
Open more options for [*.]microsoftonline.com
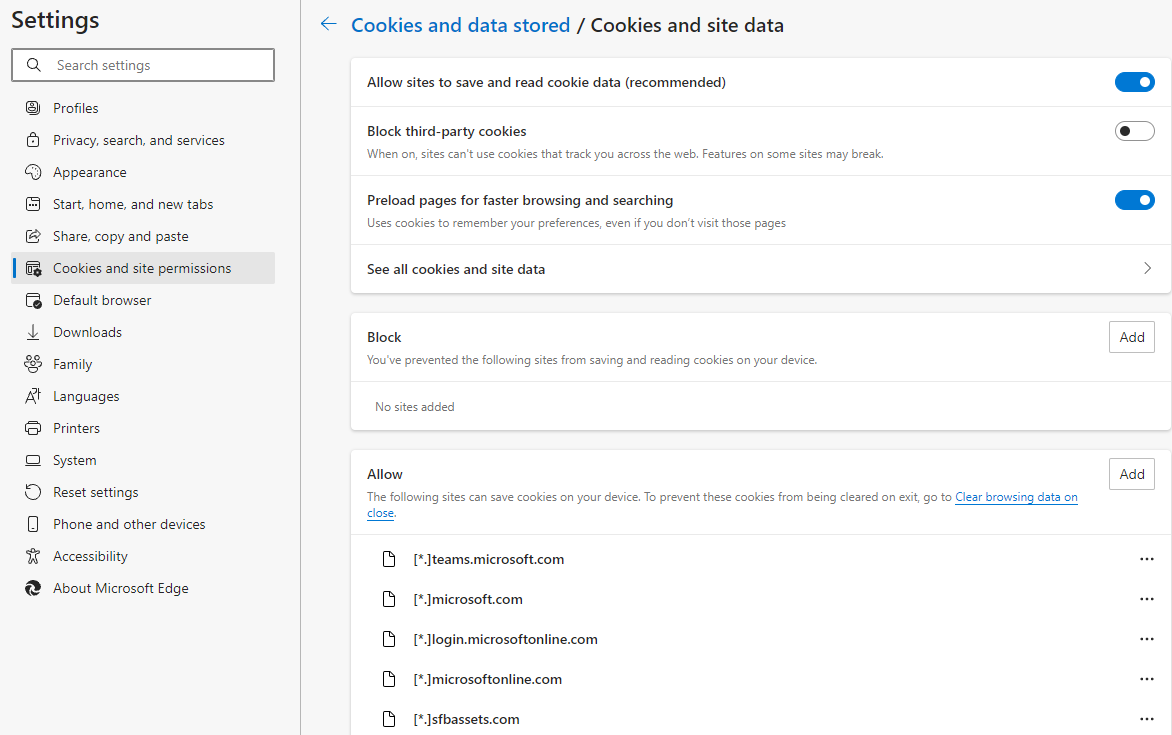(1147, 679)
